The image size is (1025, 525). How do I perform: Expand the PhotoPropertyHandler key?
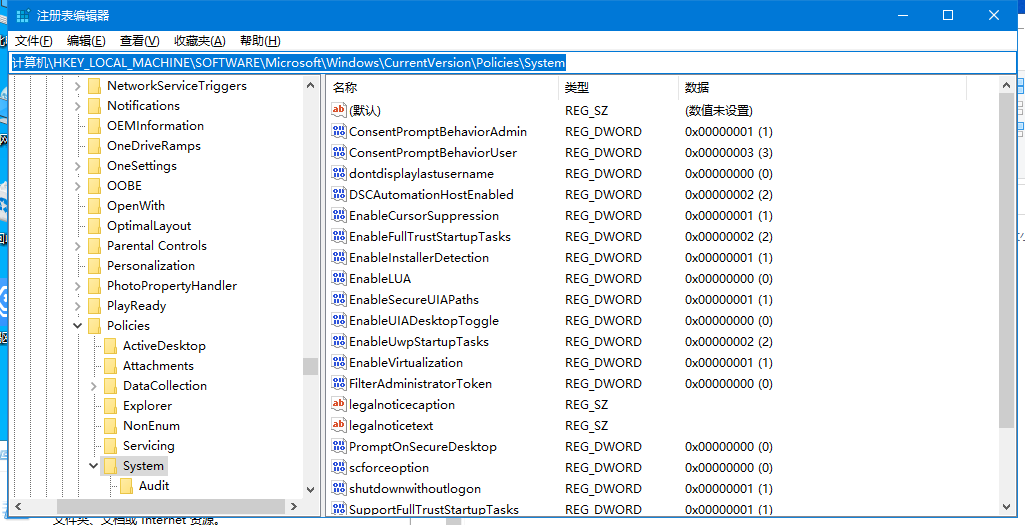click(x=78, y=286)
